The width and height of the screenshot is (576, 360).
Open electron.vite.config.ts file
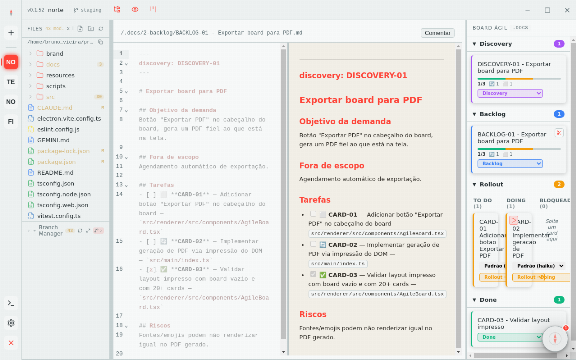click(69, 118)
